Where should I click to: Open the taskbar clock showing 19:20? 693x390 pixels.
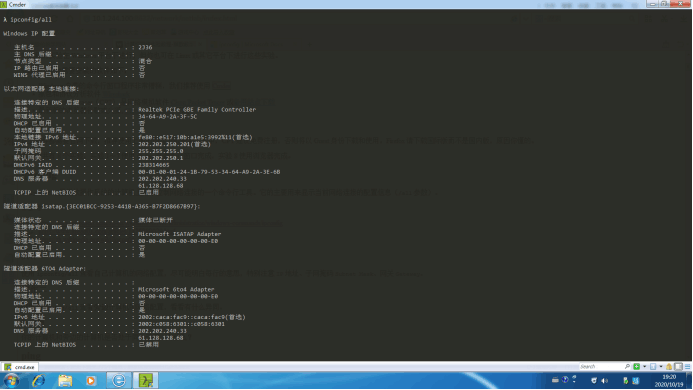pyautogui.click(x=669, y=381)
